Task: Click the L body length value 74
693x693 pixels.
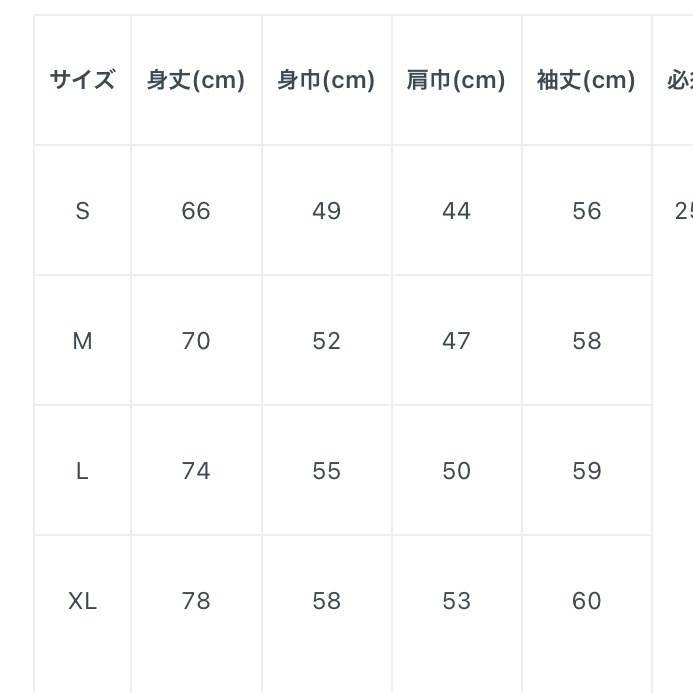Action: click(196, 471)
